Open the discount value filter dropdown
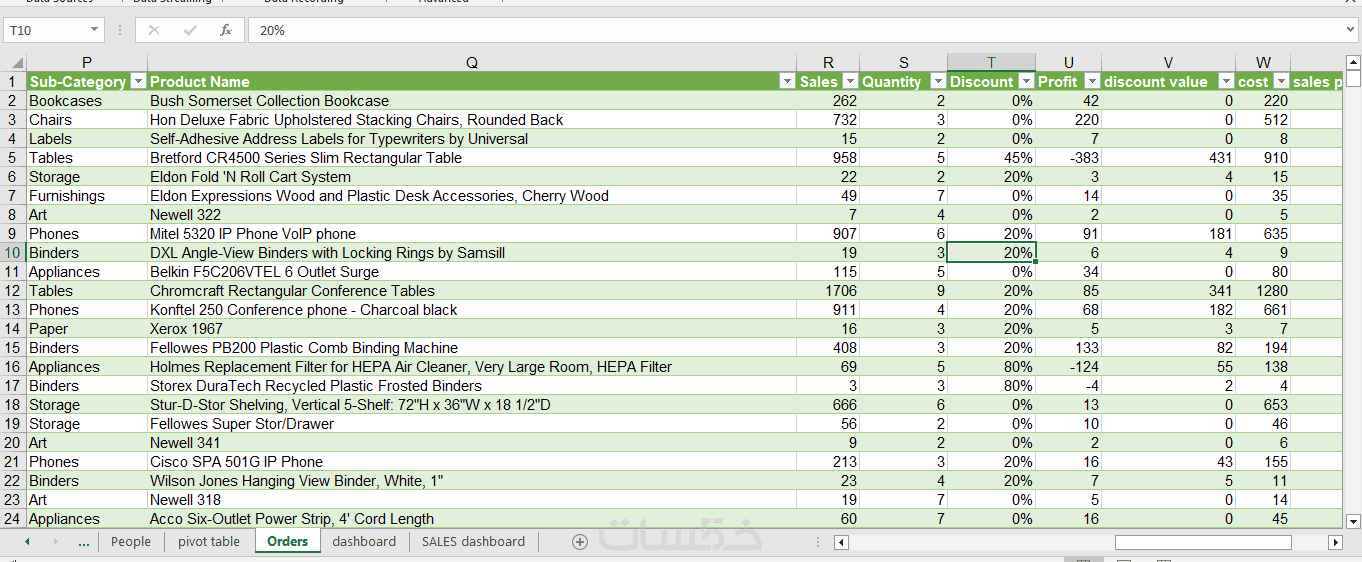The image size is (1362, 562). (1226, 82)
